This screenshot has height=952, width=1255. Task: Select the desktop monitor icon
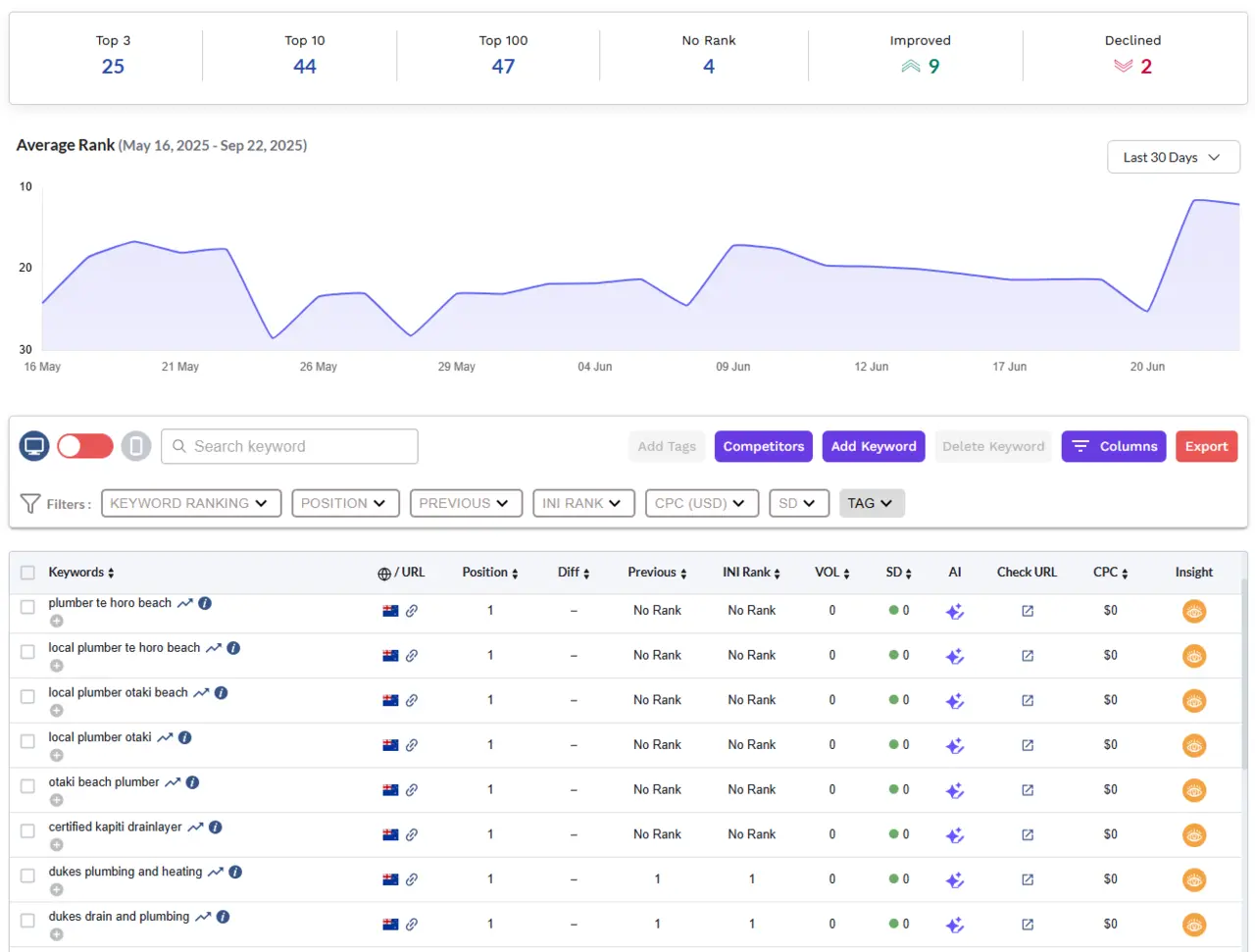34,445
